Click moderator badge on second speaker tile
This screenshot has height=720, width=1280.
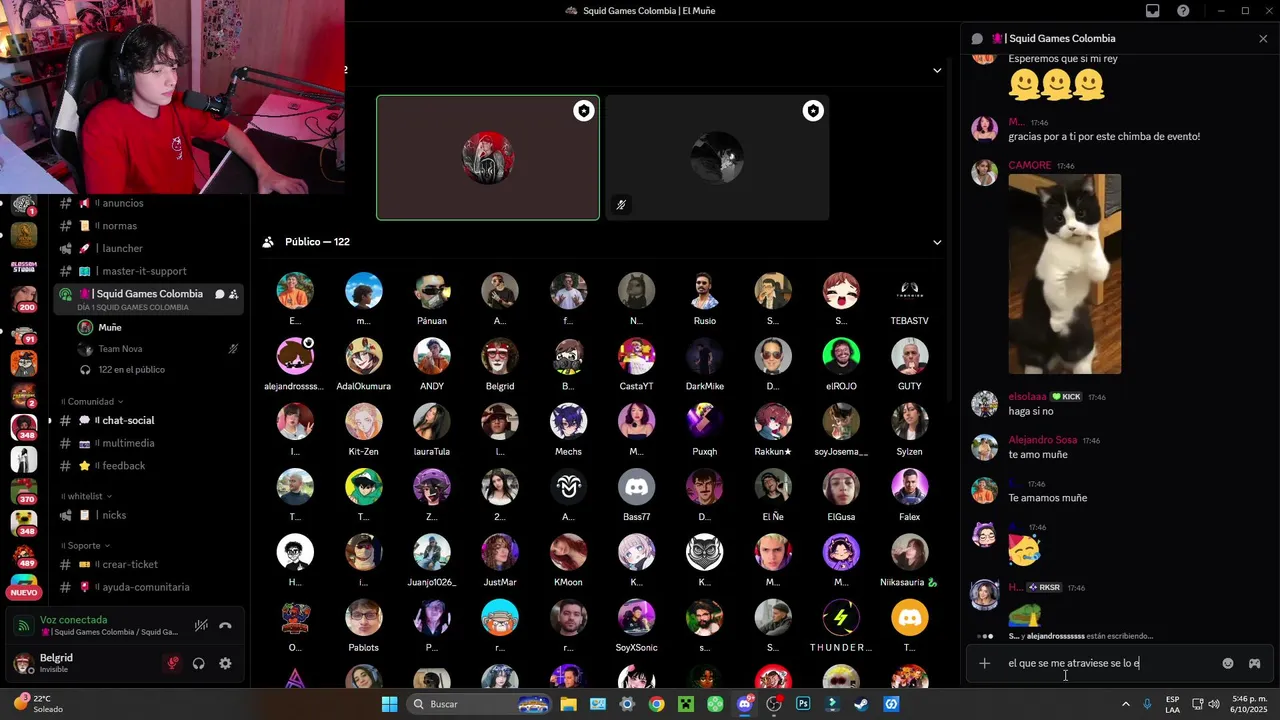point(813,111)
